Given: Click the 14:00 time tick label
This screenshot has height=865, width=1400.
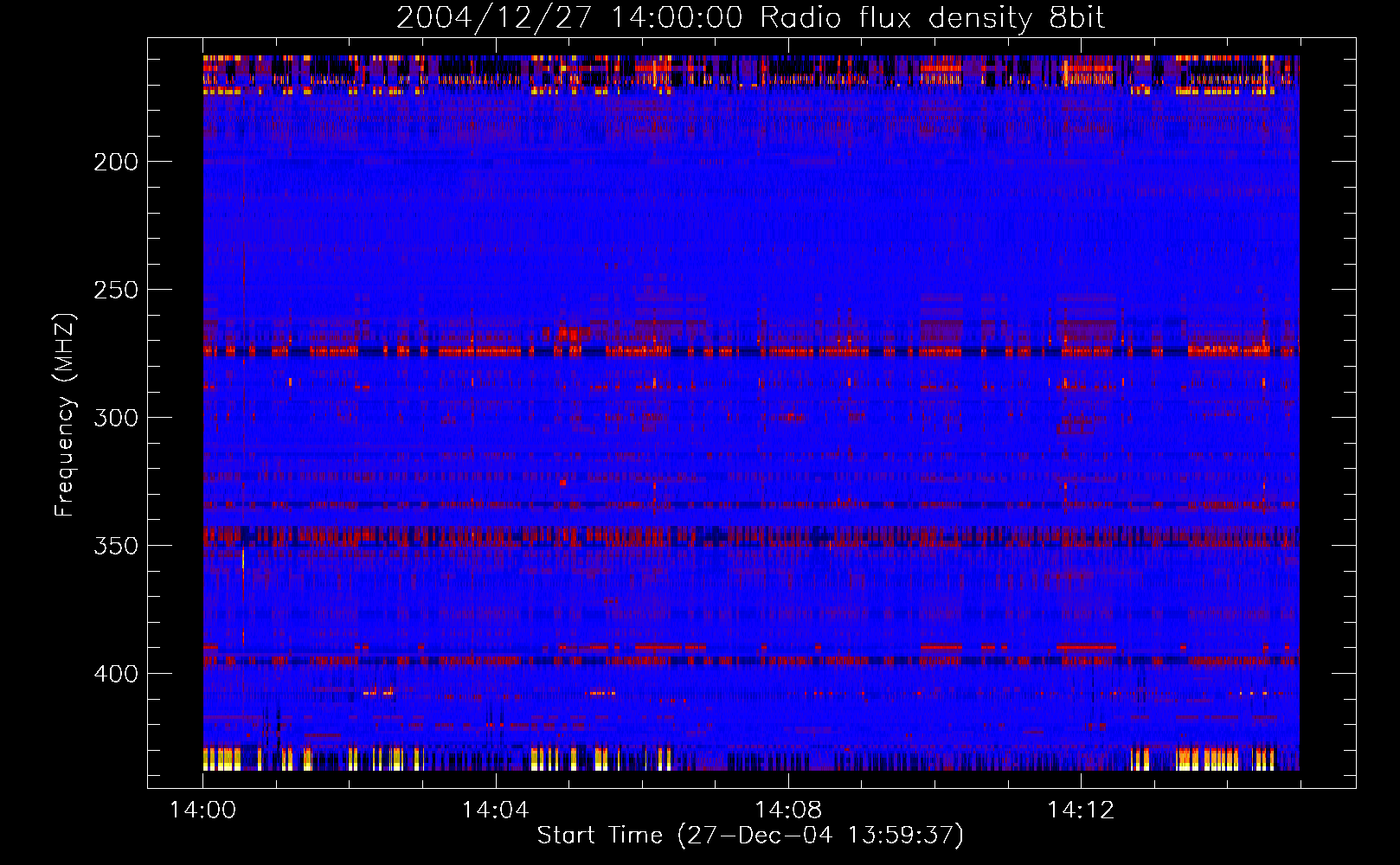Looking at the screenshot, I should click(202, 811).
